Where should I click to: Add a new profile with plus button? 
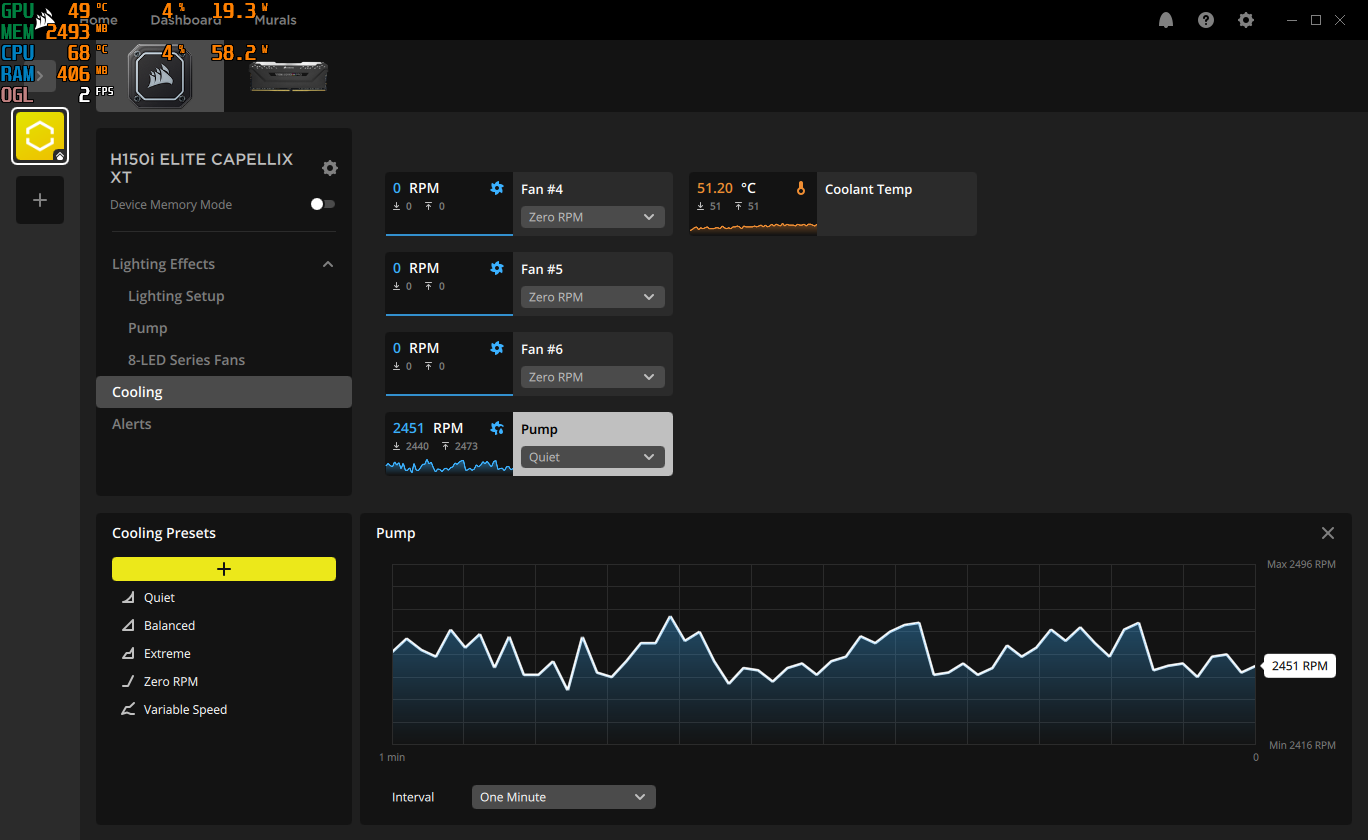click(x=40, y=200)
